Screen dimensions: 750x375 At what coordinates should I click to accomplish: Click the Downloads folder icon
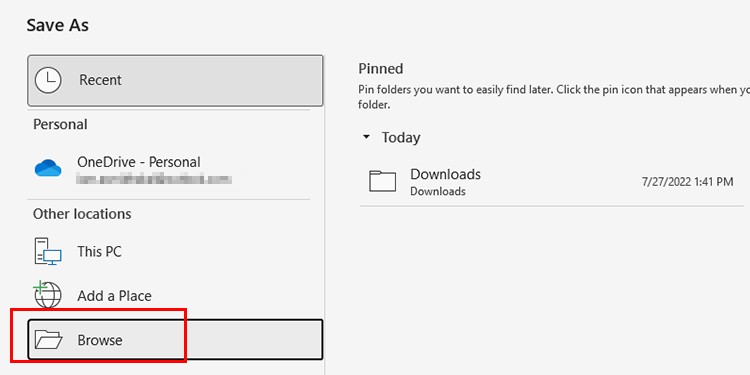point(383,181)
